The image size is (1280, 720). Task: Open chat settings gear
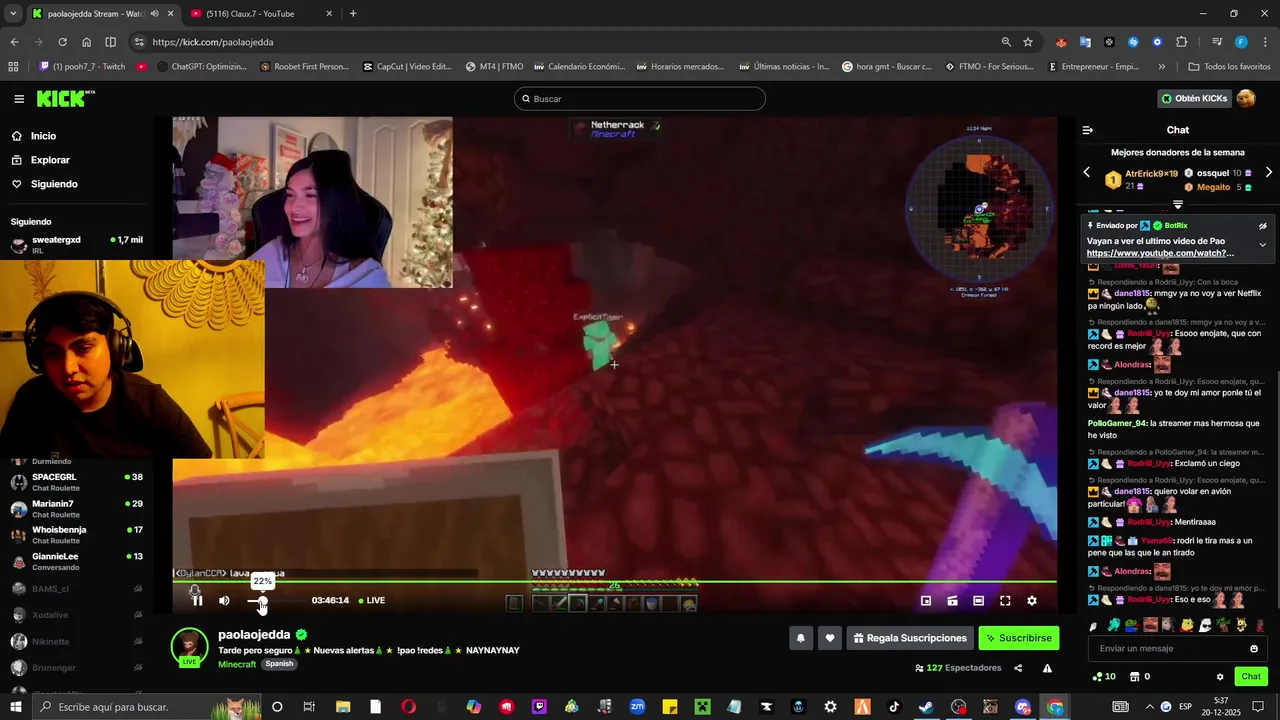[1220, 677]
